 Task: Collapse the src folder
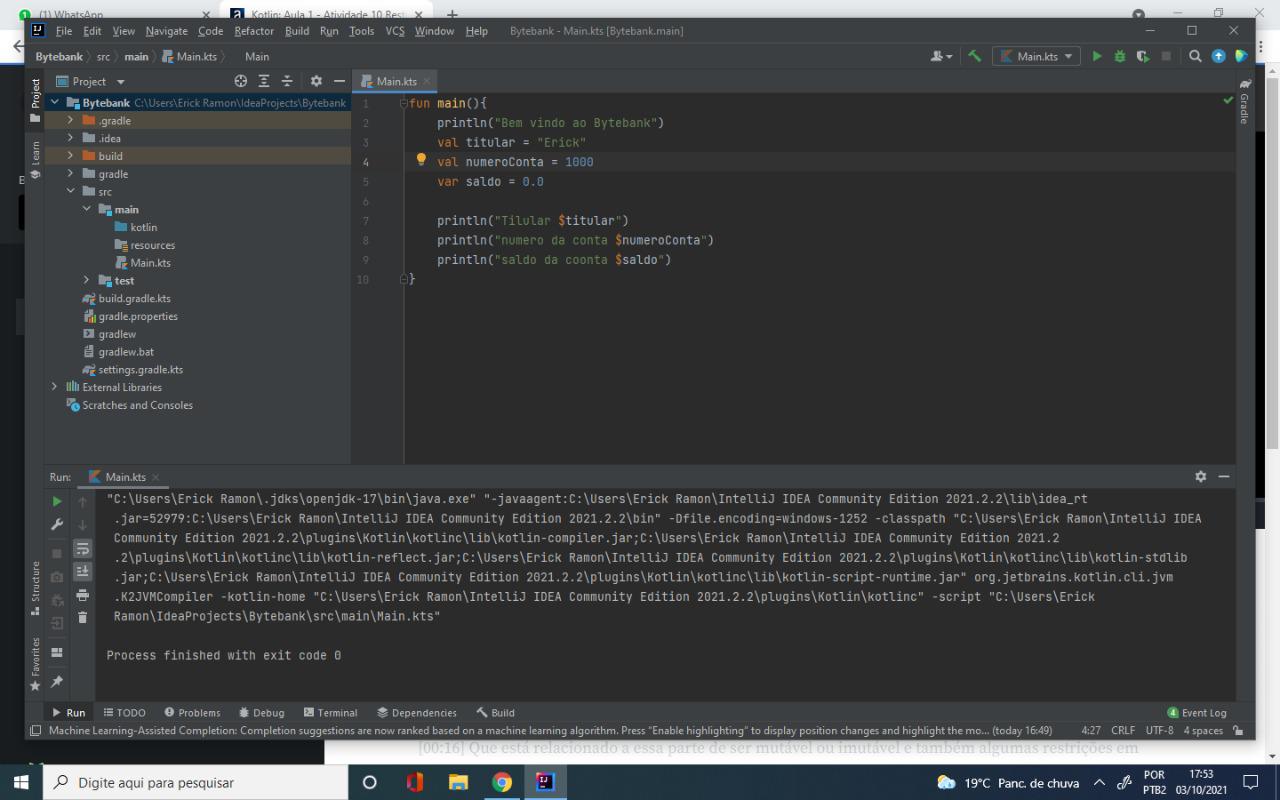tap(70, 192)
